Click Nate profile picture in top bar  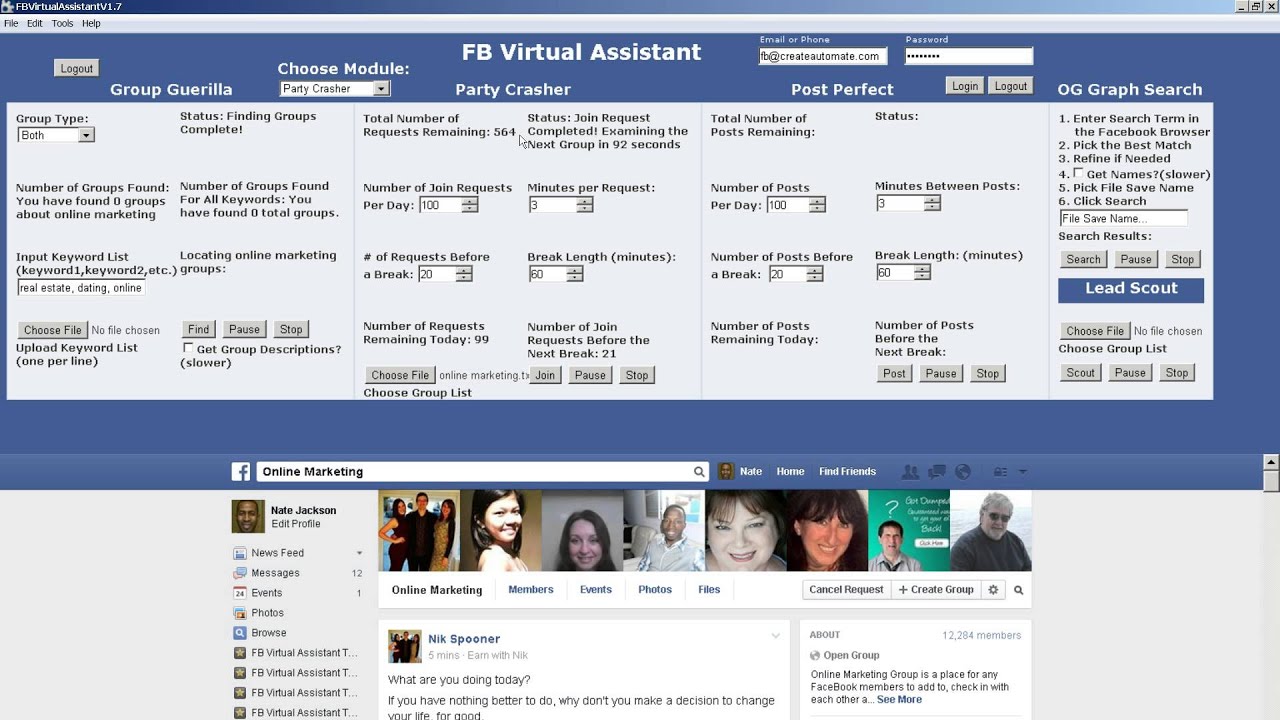click(x=726, y=472)
